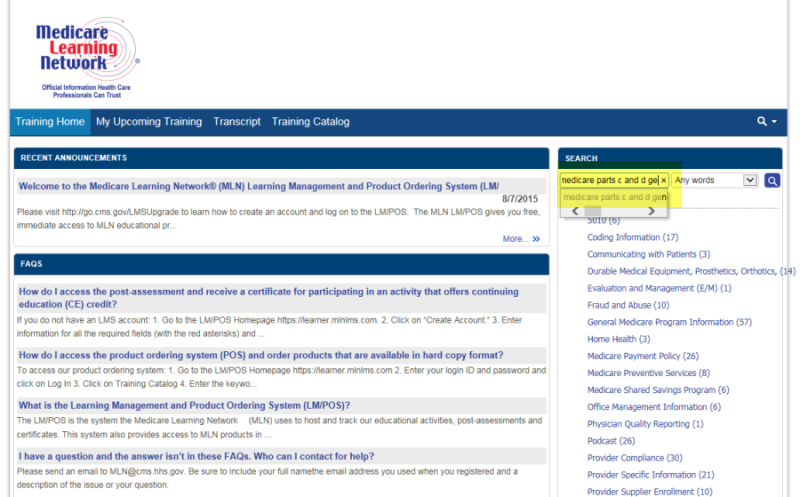Select Office Management Information (6) category
Image resolution: width=800 pixels, height=497 pixels.
pyautogui.click(x=654, y=407)
